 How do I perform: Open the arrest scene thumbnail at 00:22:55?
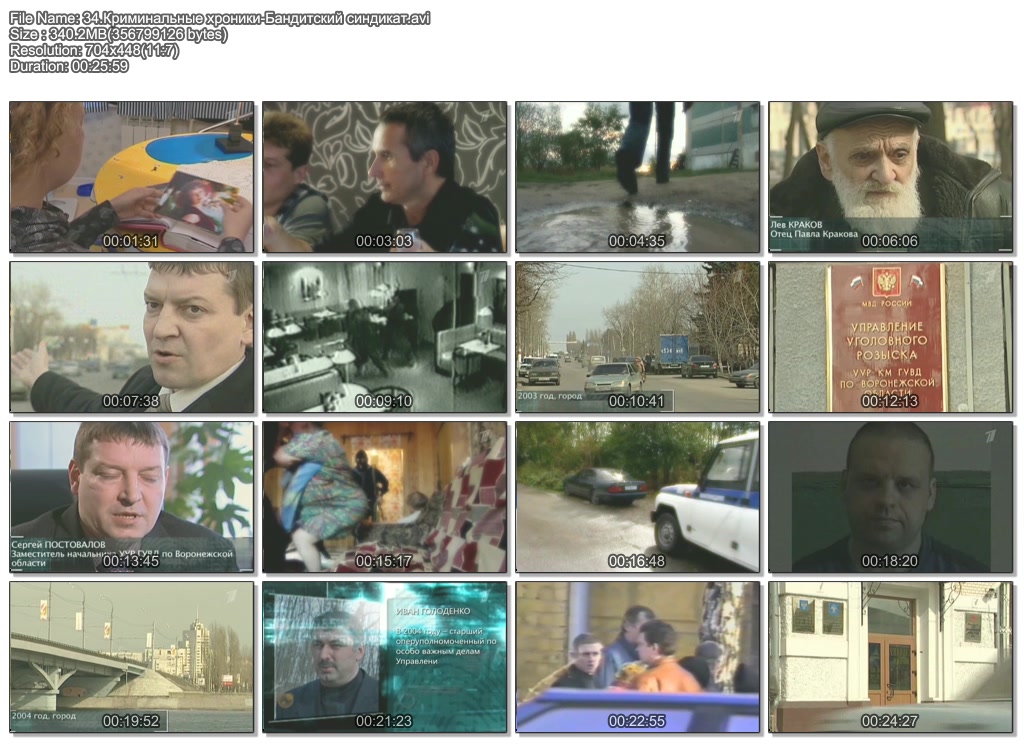click(x=637, y=657)
